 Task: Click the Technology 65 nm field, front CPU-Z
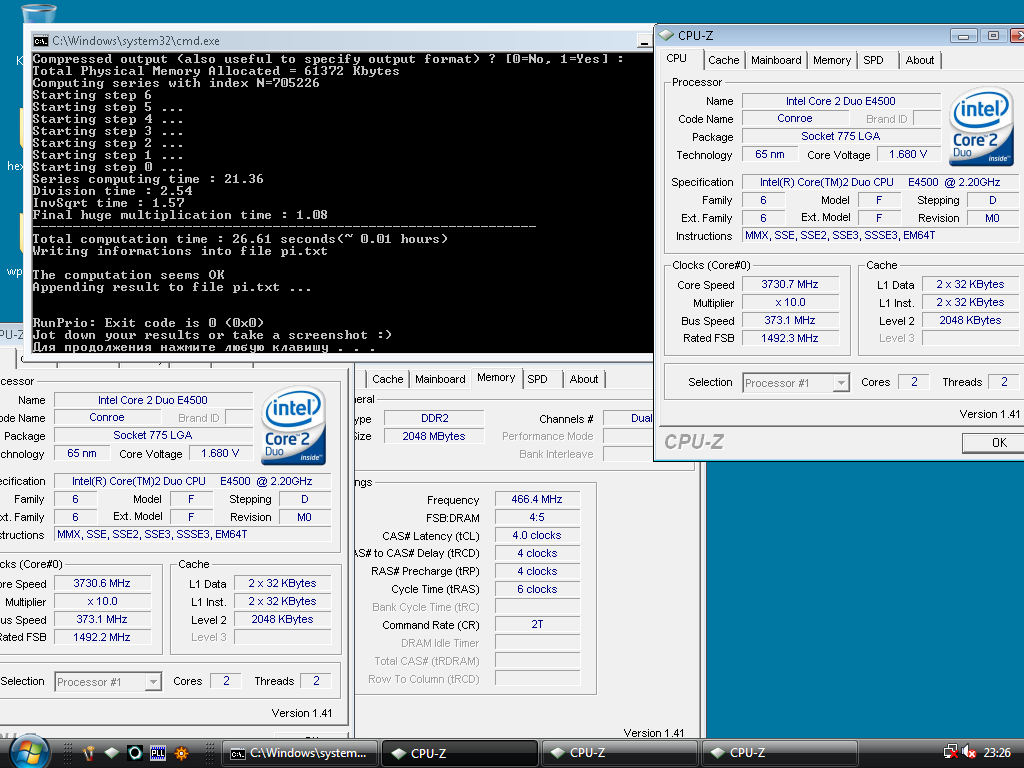pos(771,155)
